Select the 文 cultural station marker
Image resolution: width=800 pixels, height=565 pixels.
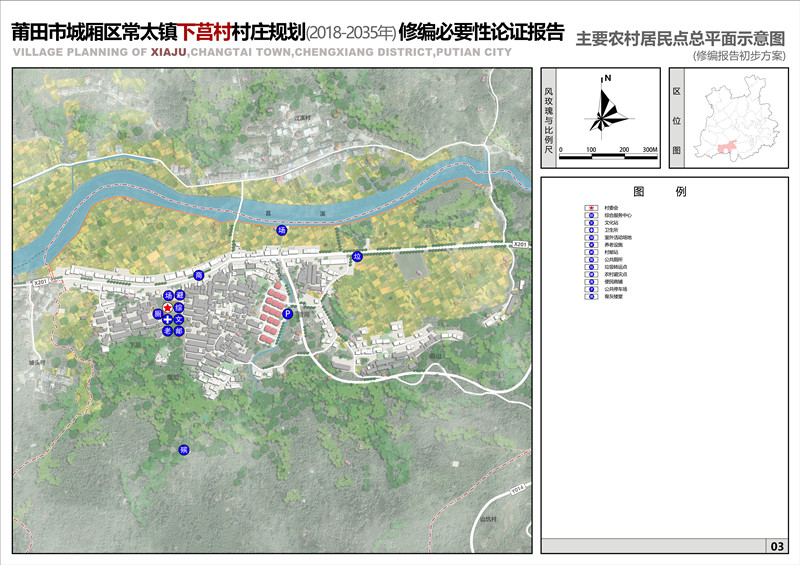point(180,319)
